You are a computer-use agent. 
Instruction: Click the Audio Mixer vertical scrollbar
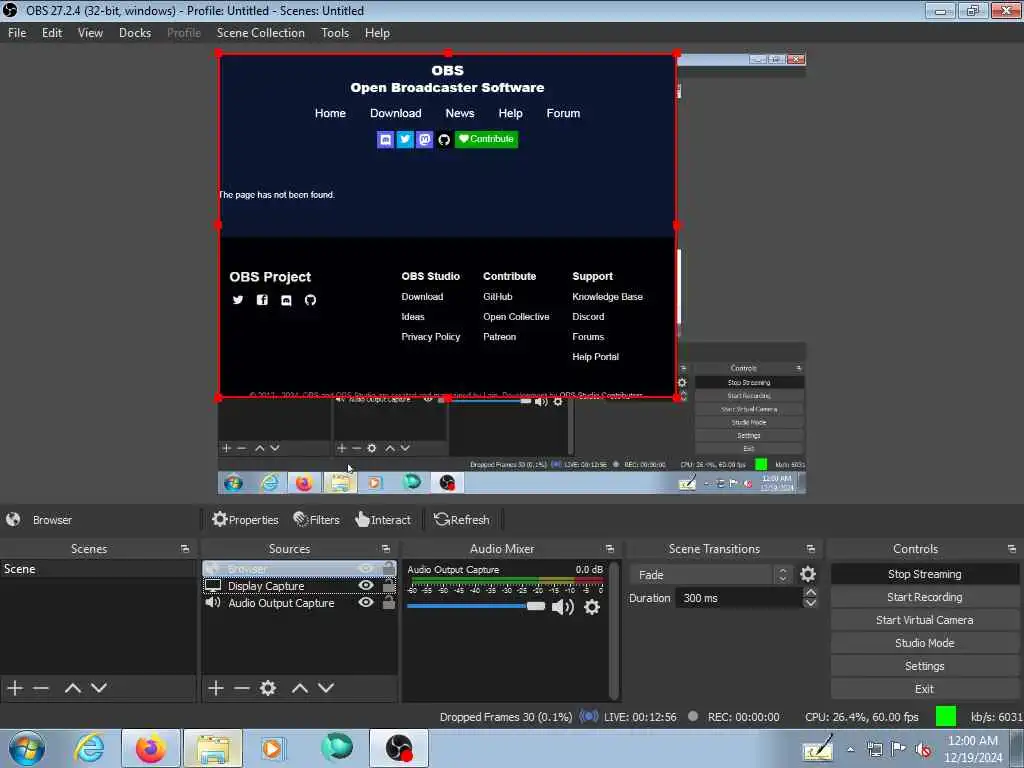613,629
